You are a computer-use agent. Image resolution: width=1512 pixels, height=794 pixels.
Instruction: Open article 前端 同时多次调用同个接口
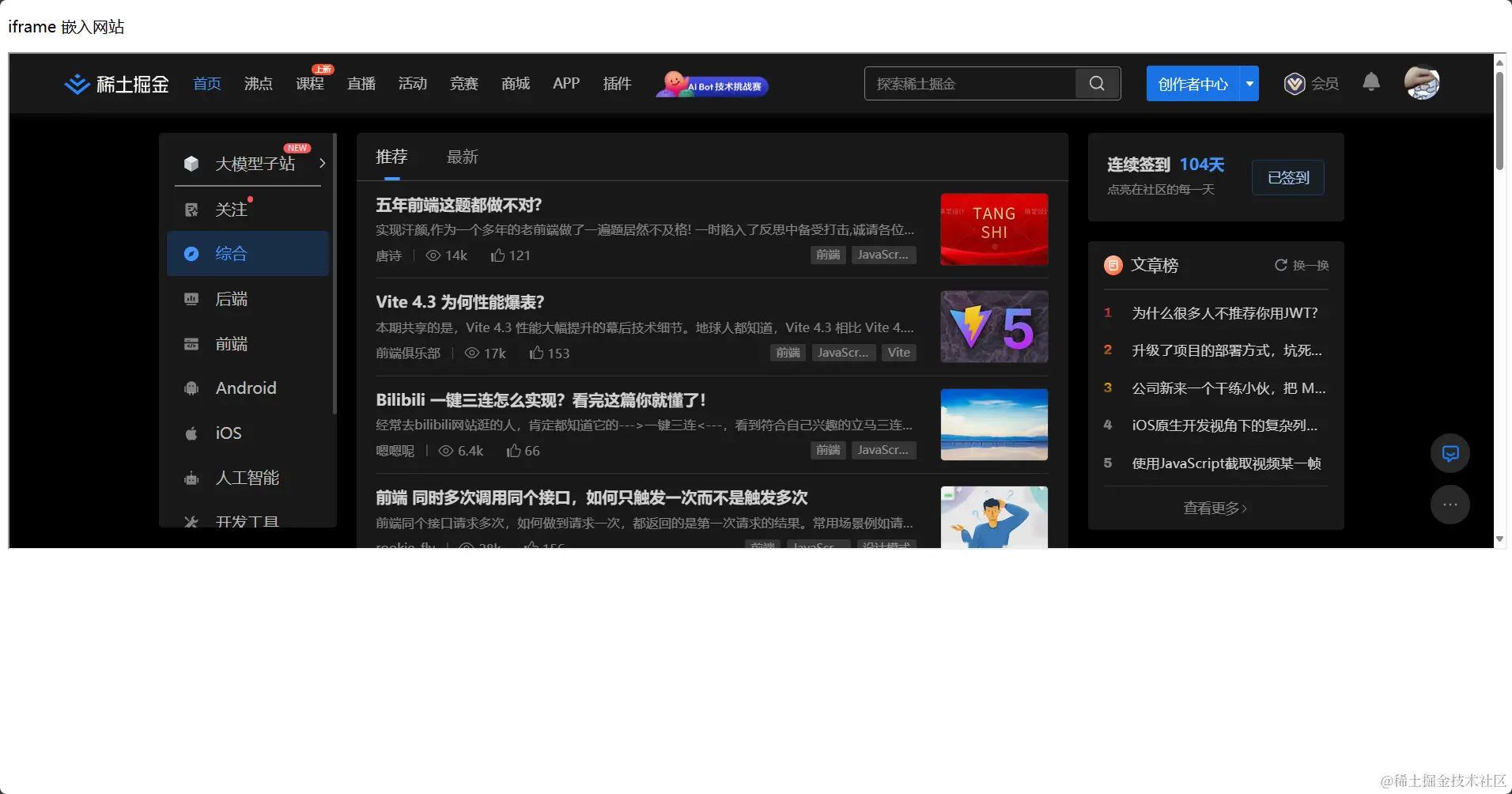pos(592,497)
